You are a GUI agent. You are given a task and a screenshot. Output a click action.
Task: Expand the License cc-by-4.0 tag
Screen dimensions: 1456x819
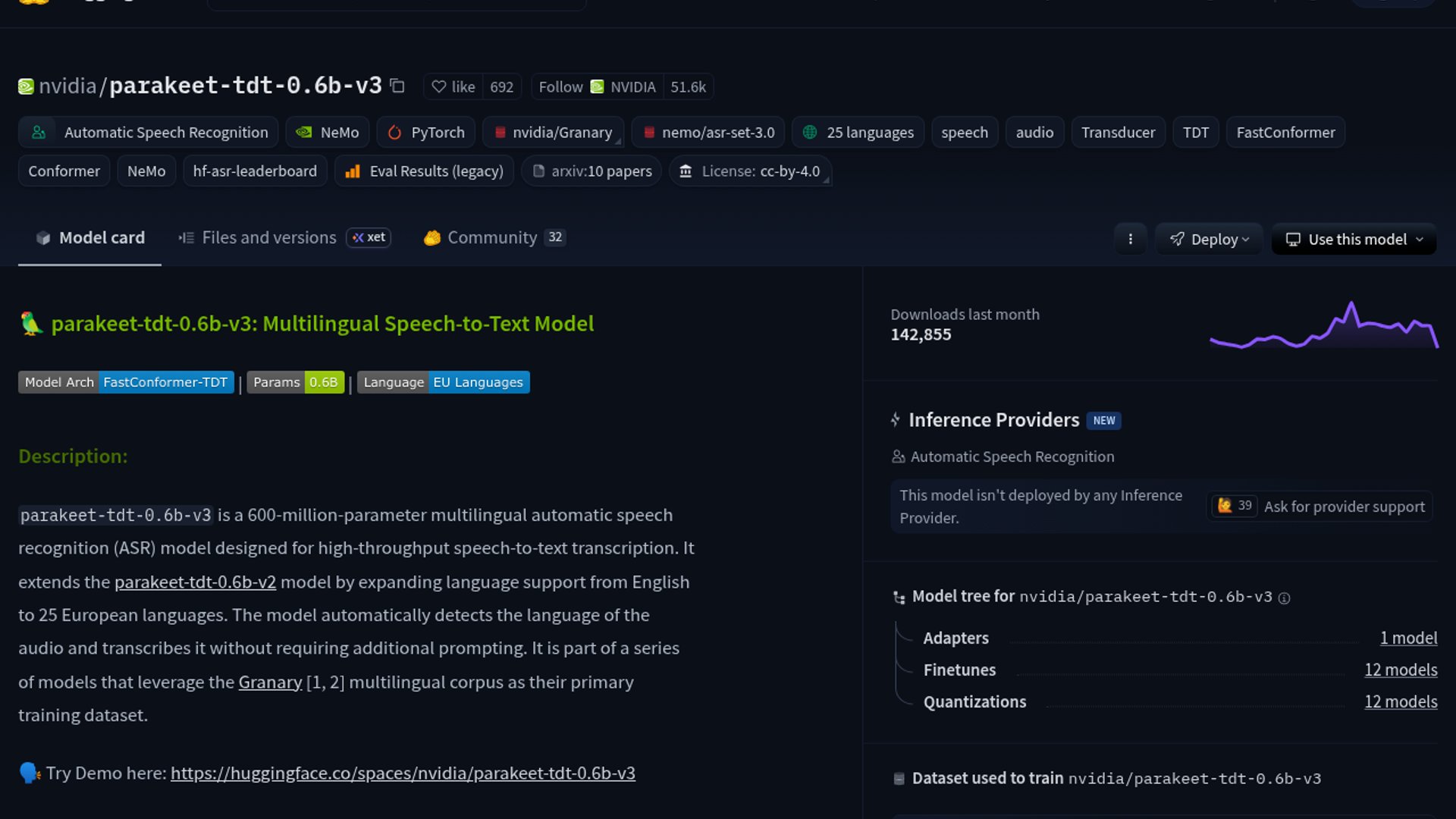[x=750, y=171]
